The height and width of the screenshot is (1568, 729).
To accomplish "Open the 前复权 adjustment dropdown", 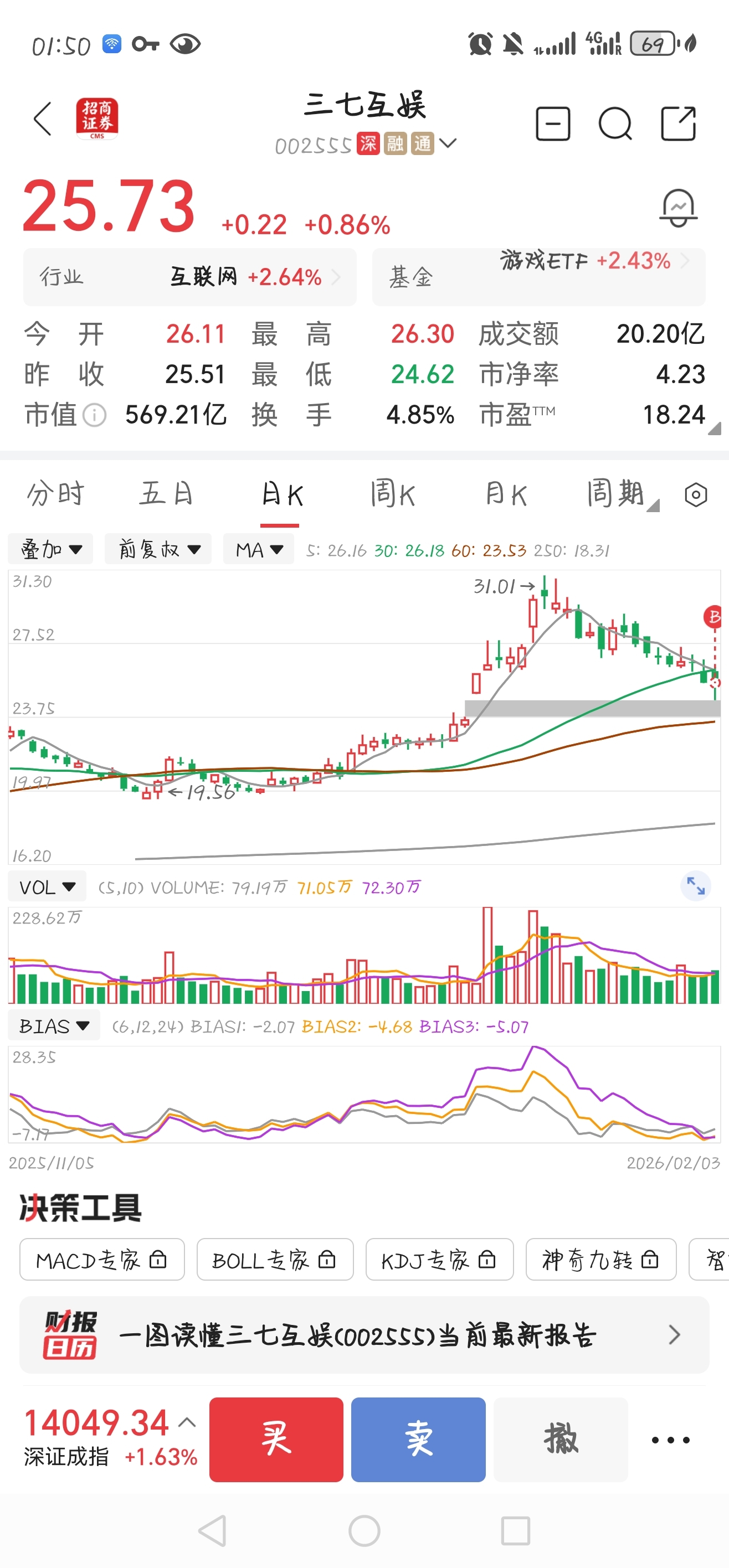I will coord(158,549).
